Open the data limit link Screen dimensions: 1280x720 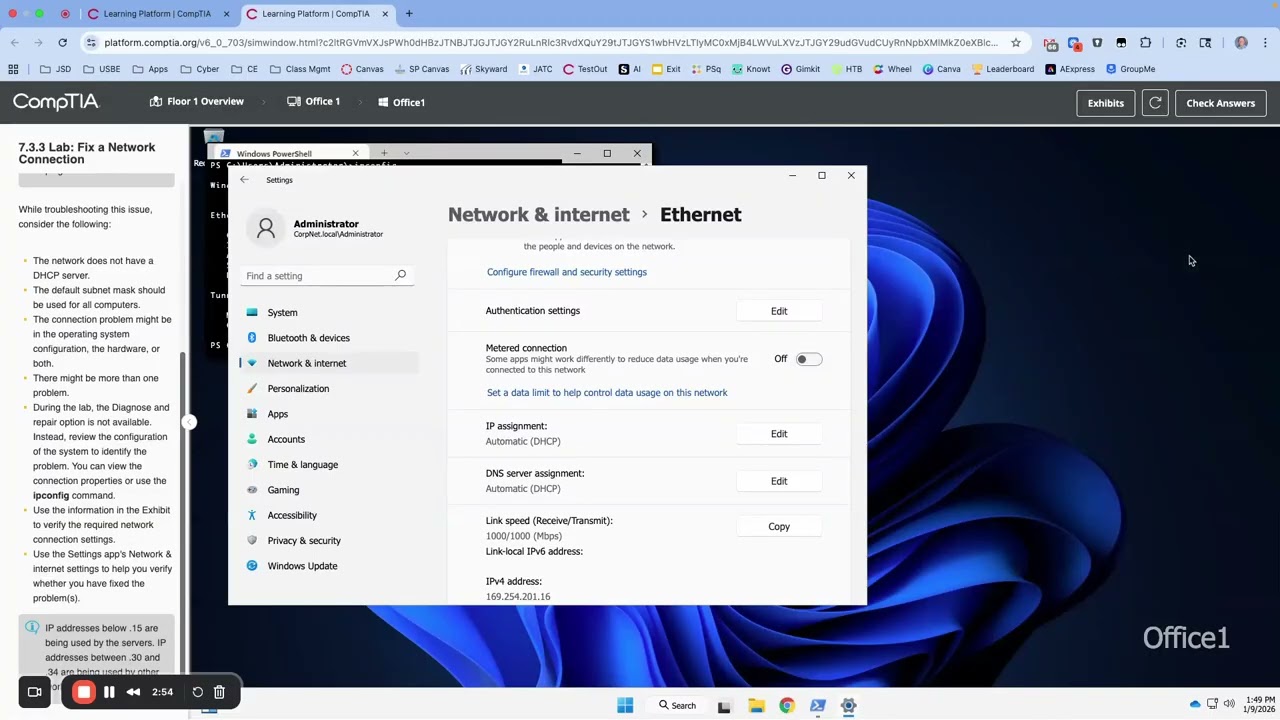click(607, 393)
